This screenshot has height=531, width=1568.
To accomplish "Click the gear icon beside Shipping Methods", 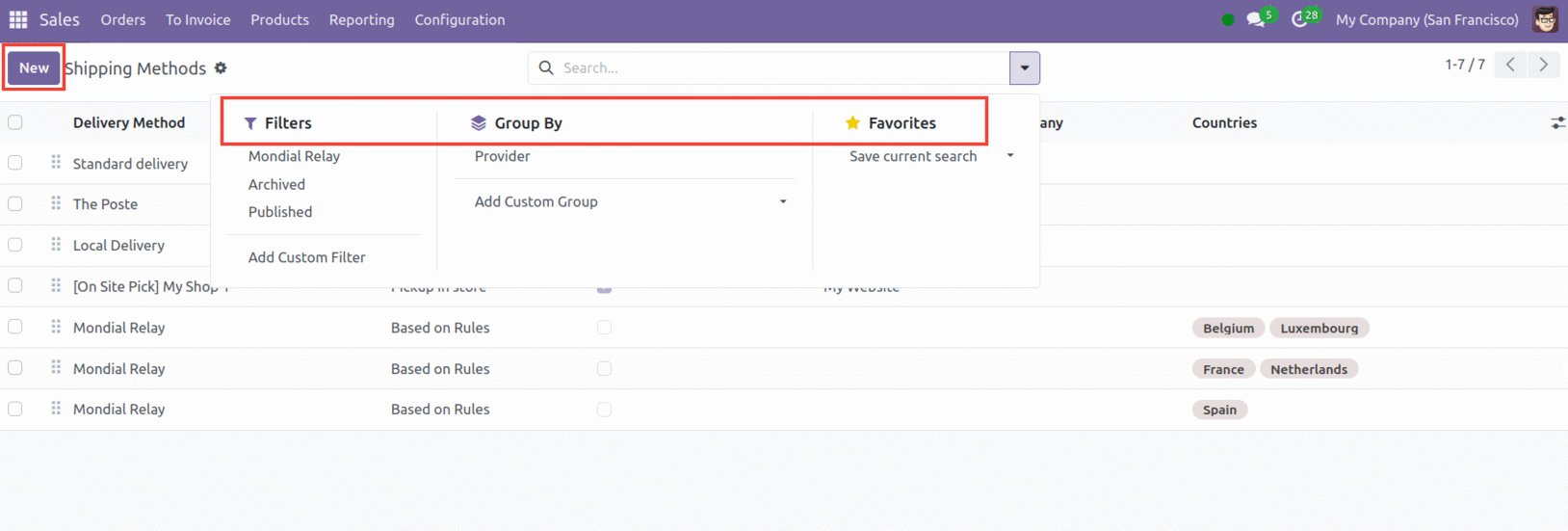I will tap(221, 68).
